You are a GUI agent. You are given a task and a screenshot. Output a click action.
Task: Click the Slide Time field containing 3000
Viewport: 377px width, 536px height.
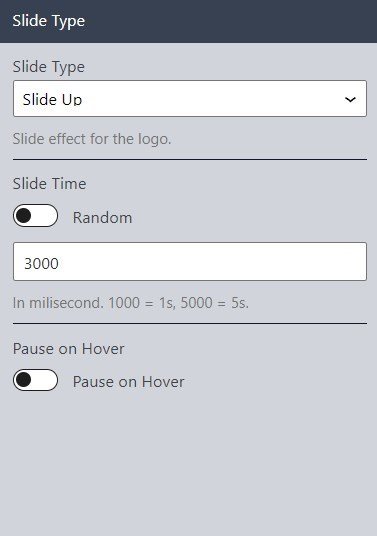point(190,262)
